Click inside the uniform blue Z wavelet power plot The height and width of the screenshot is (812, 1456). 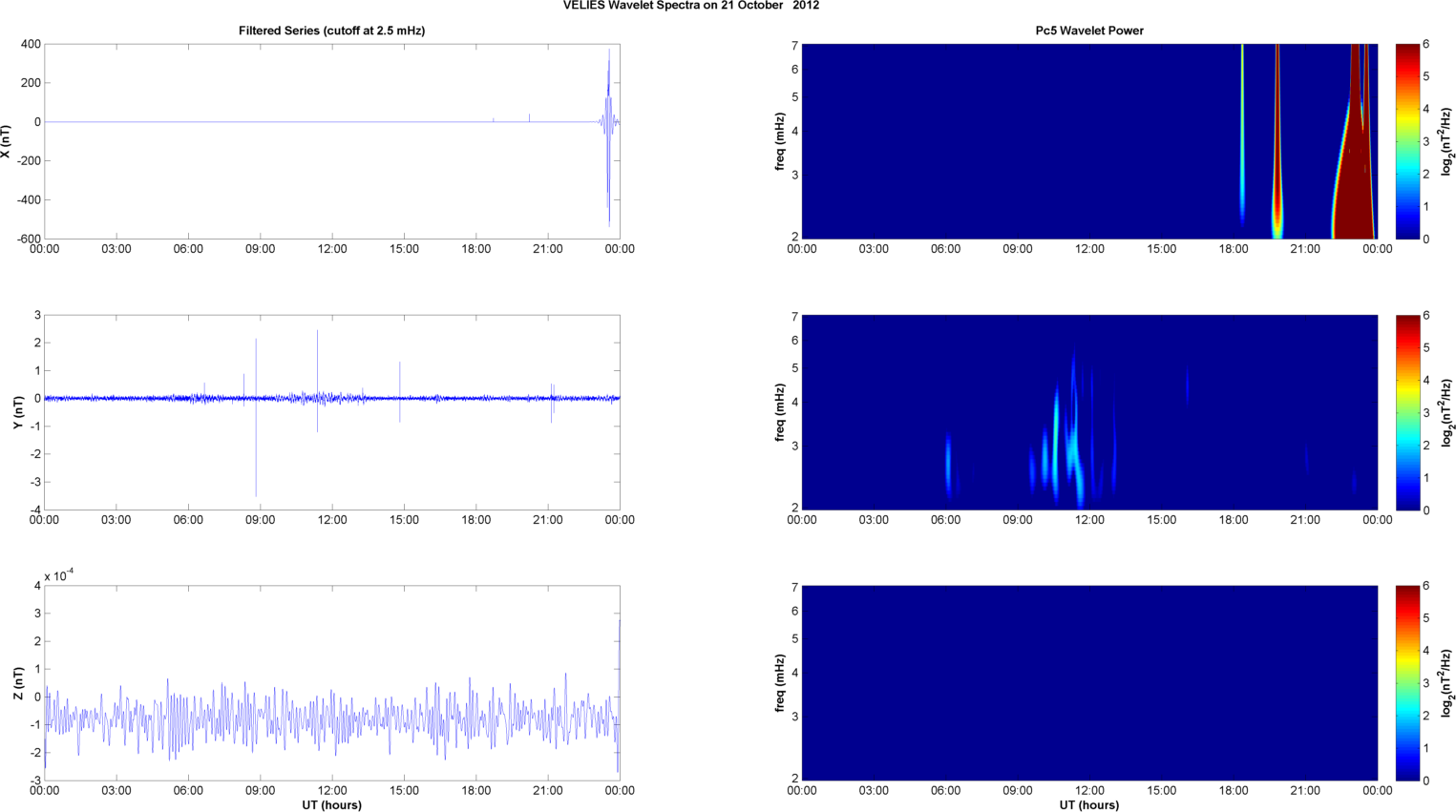pos(1089,683)
